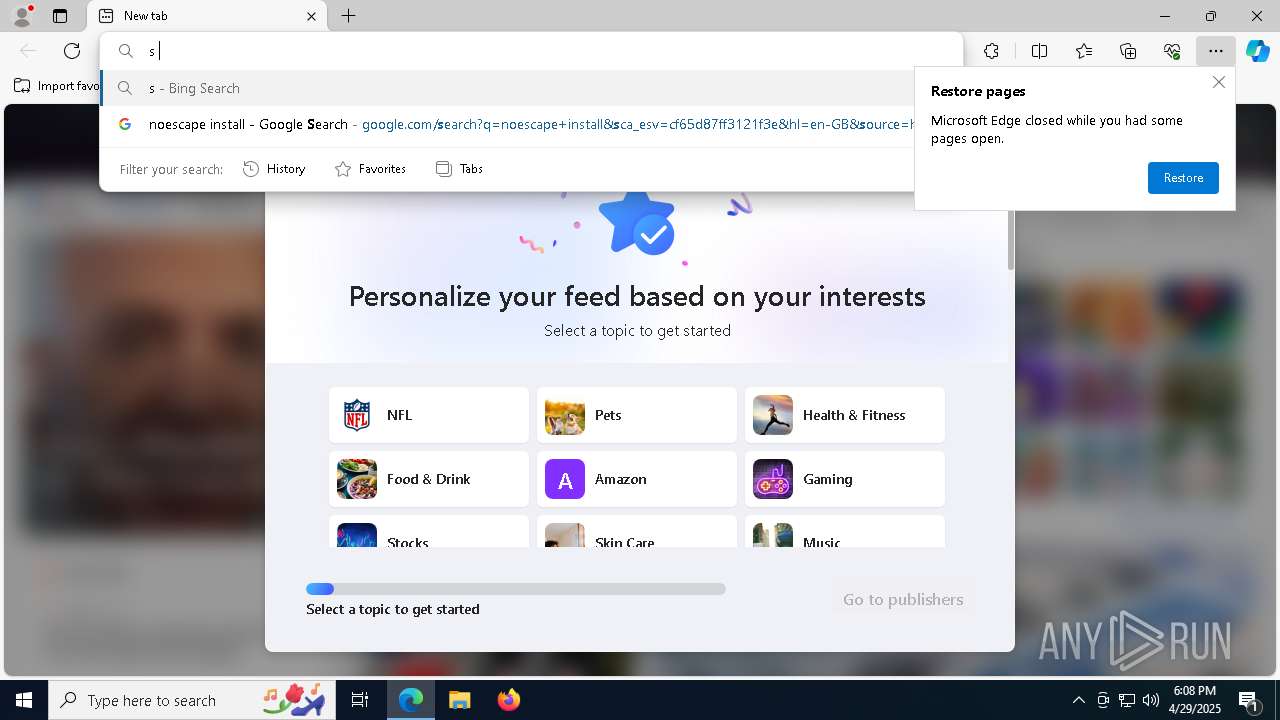Image resolution: width=1280 pixels, height=720 pixels.
Task: Open the tab actions menu icon
Action: tap(60, 16)
